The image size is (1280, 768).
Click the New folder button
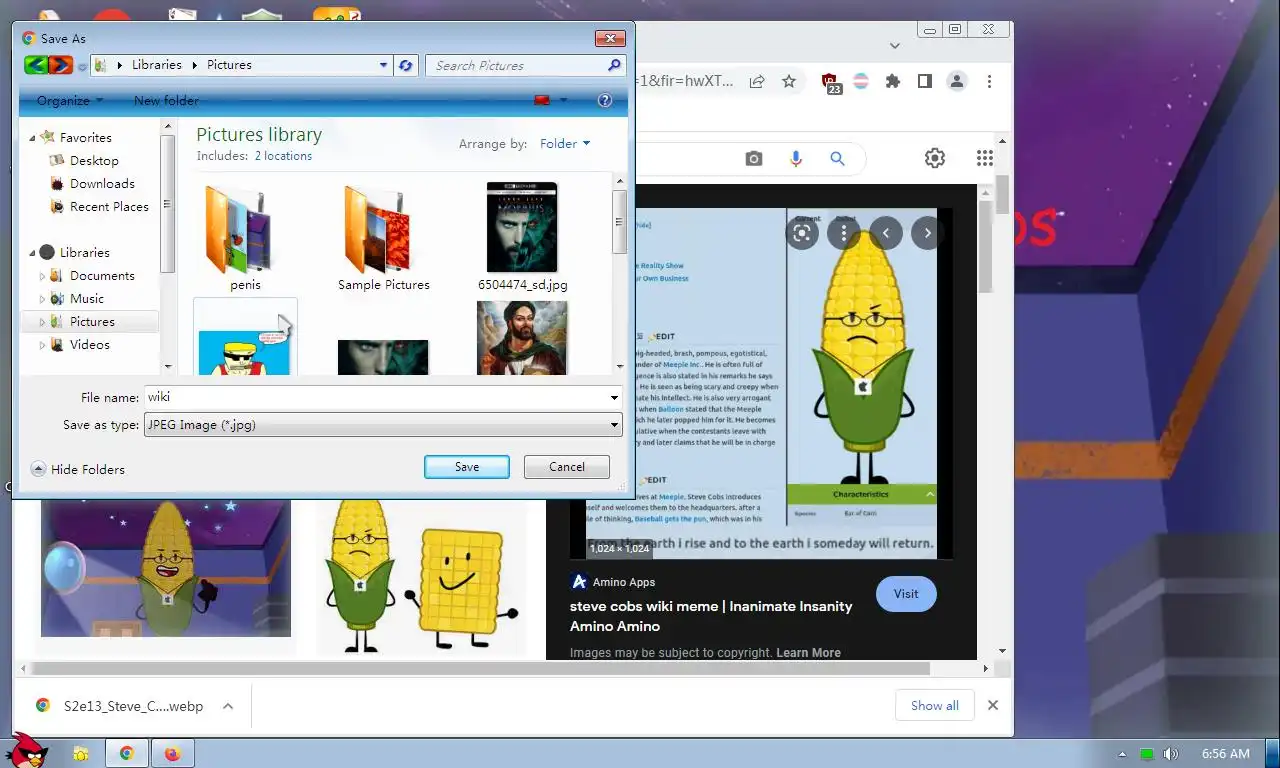click(166, 100)
